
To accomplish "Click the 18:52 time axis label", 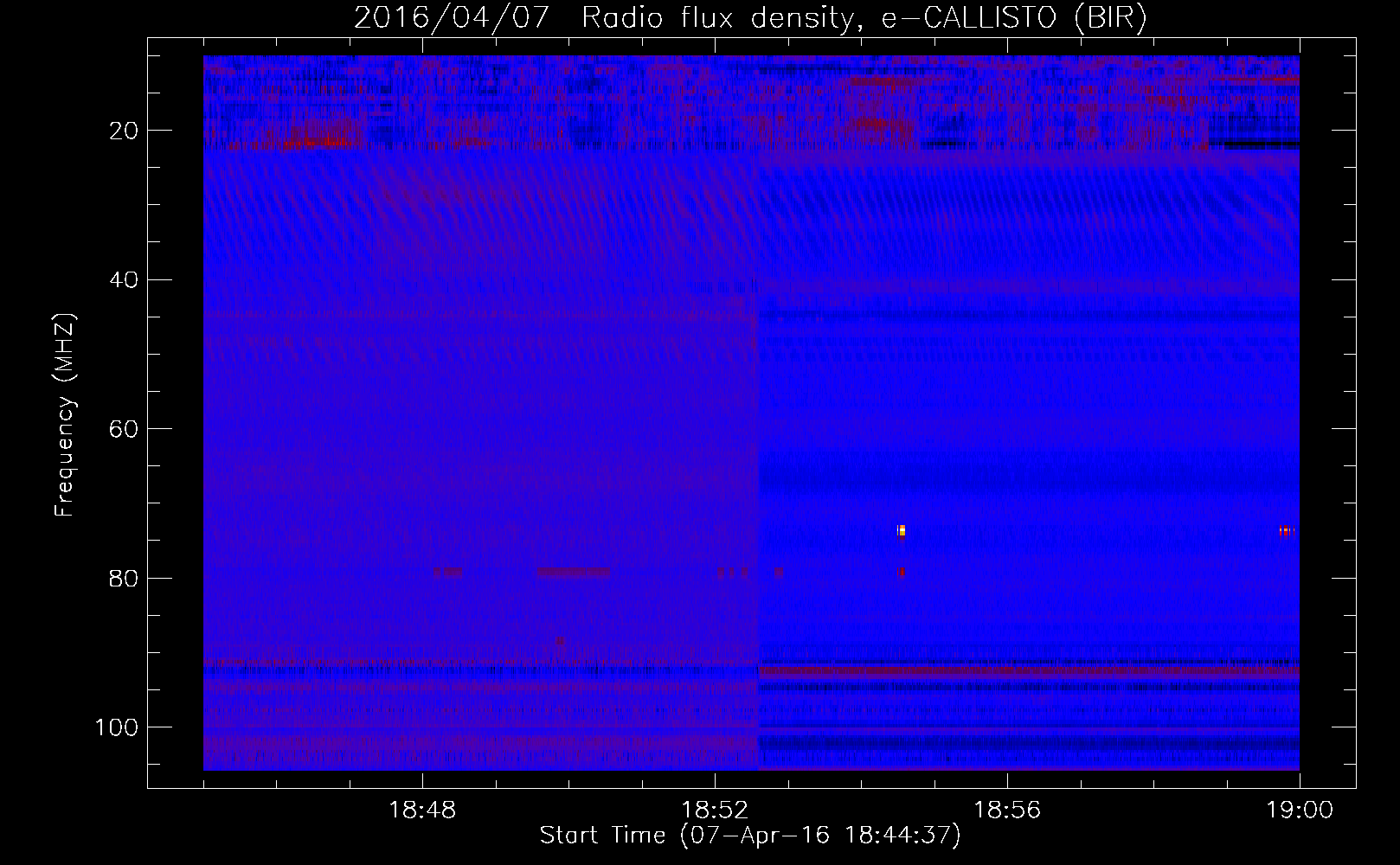I will tap(715, 811).
